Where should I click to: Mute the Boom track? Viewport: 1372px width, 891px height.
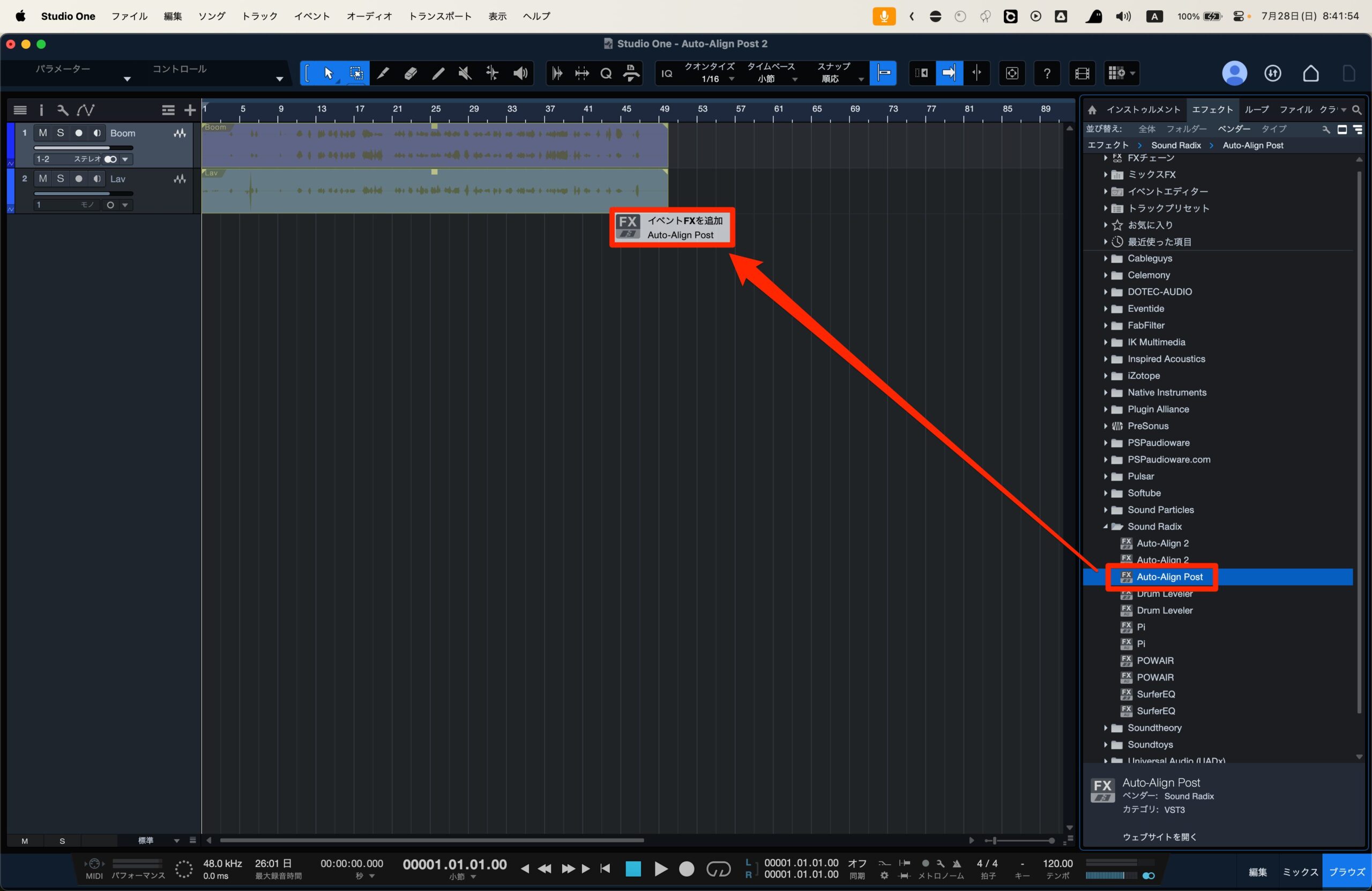tap(43, 133)
